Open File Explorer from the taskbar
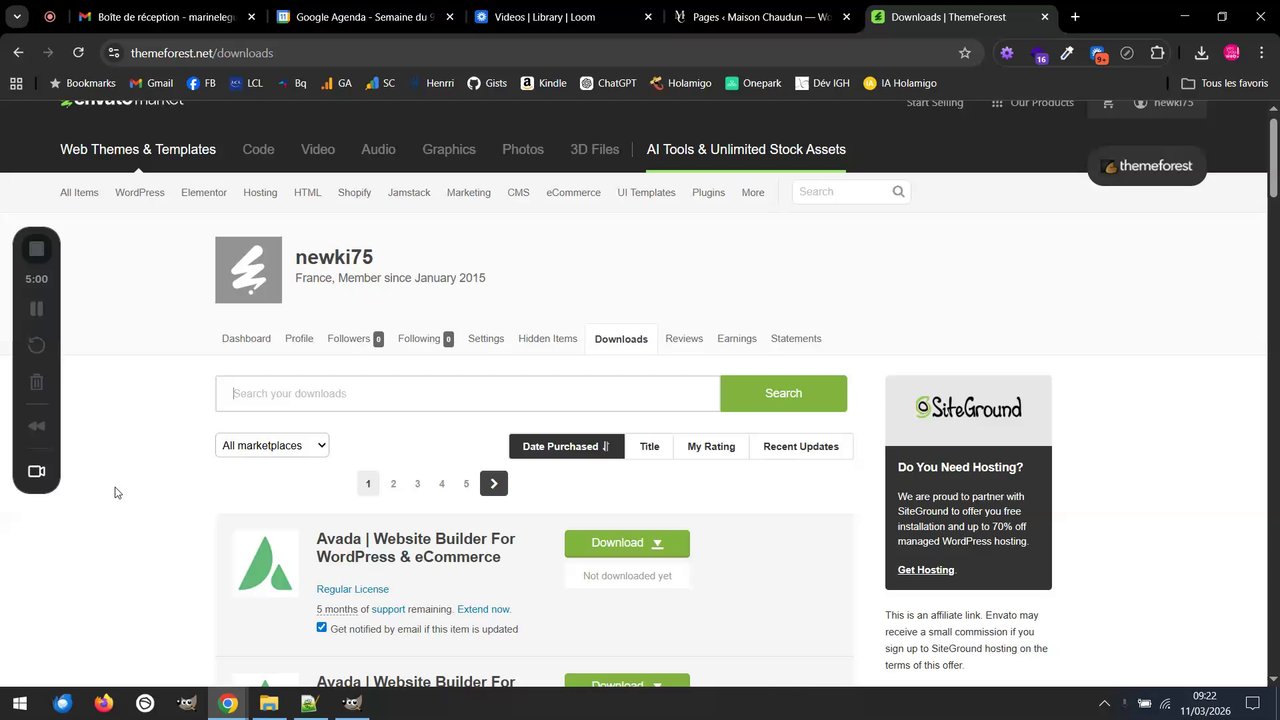The image size is (1280, 720). 269,704
